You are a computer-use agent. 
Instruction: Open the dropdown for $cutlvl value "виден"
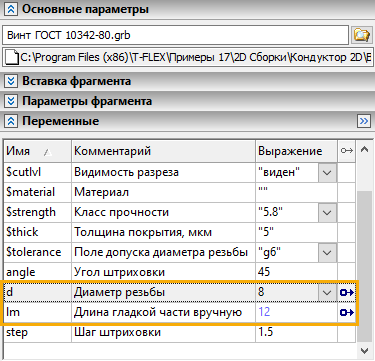[x=327, y=173]
